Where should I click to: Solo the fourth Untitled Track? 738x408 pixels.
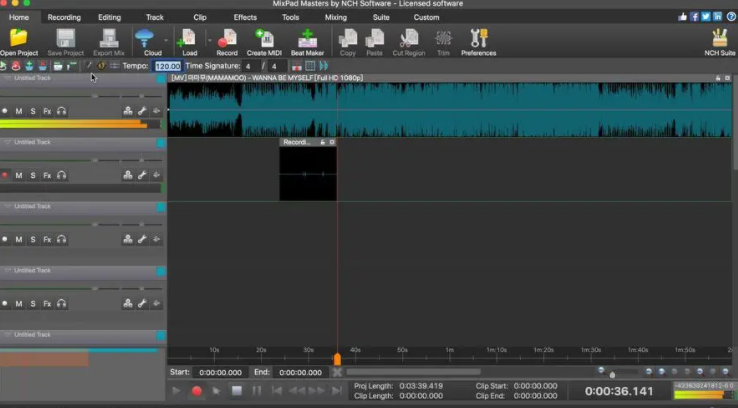click(x=33, y=304)
